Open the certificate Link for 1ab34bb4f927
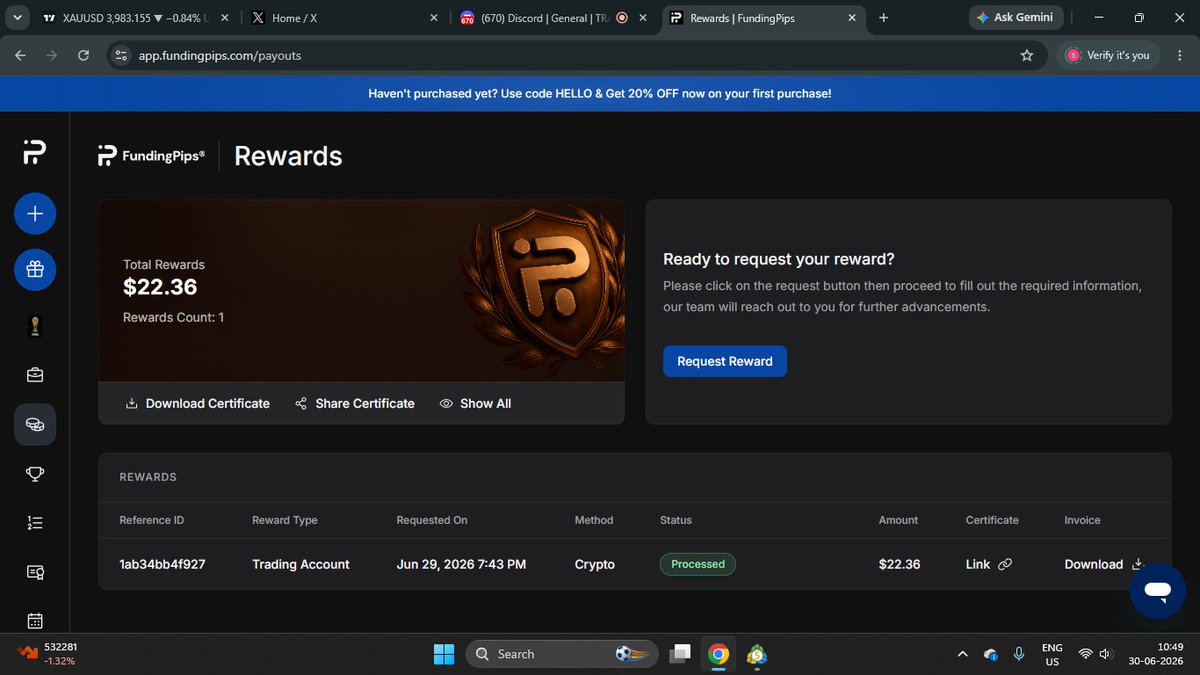 pyautogui.click(x=988, y=564)
